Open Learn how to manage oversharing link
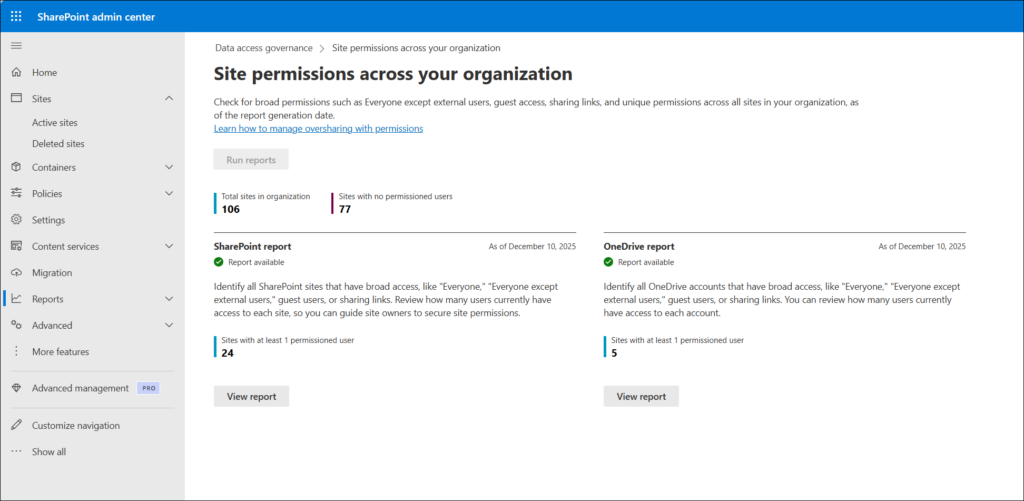The image size is (1024, 501). [318, 129]
